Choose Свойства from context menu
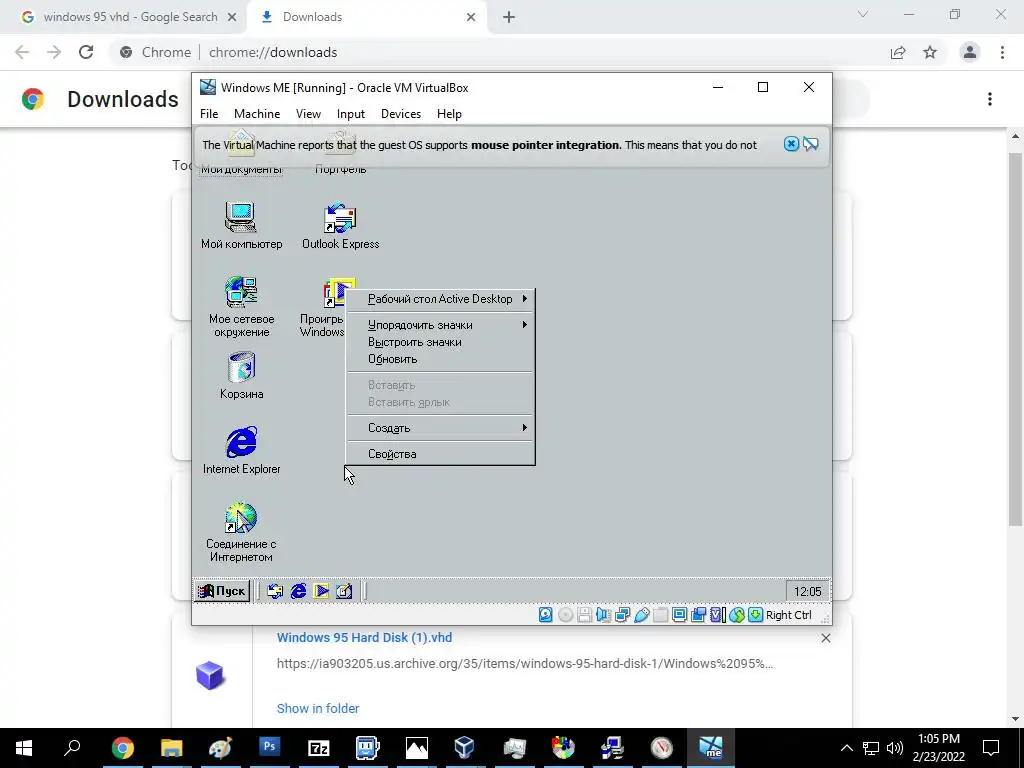The height and width of the screenshot is (768, 1024). pyautogui.click(x=441, y=454)
